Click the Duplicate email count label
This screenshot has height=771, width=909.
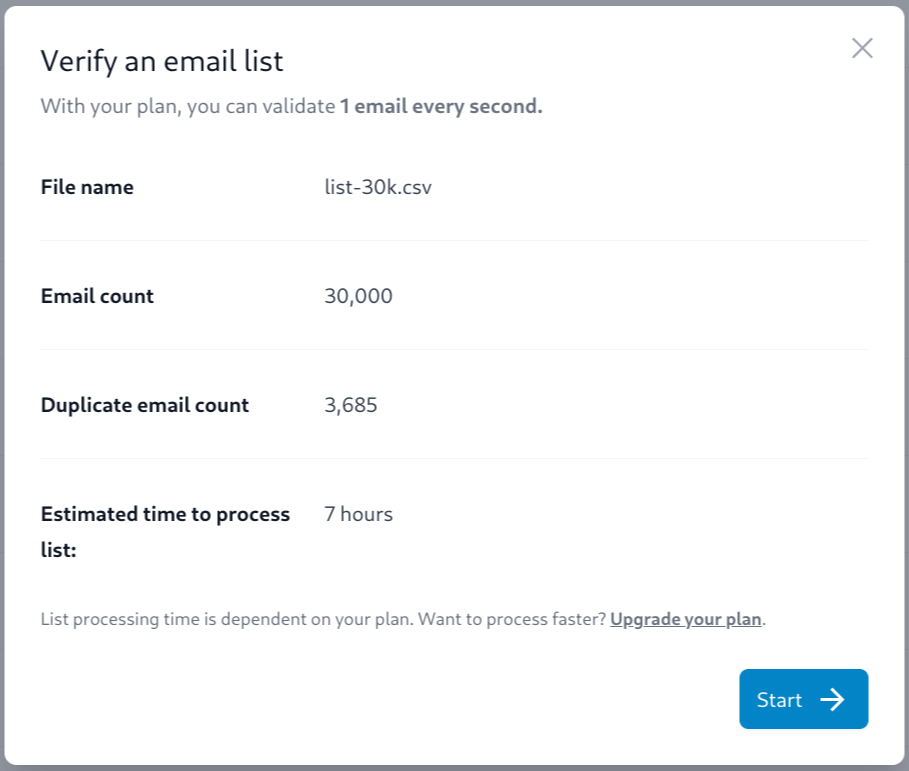(x=145, y=405)
